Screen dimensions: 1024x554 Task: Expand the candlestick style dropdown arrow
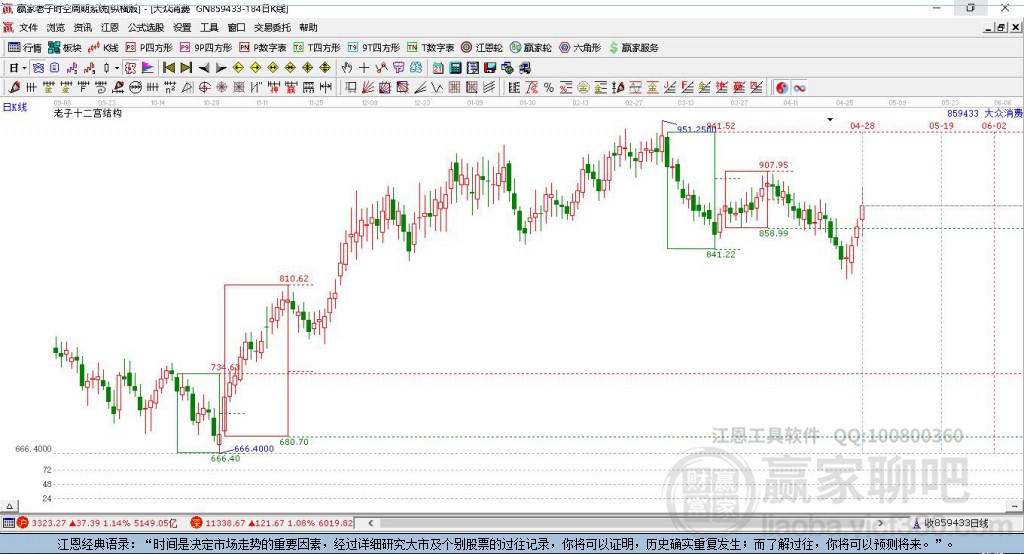click(117, 67)
